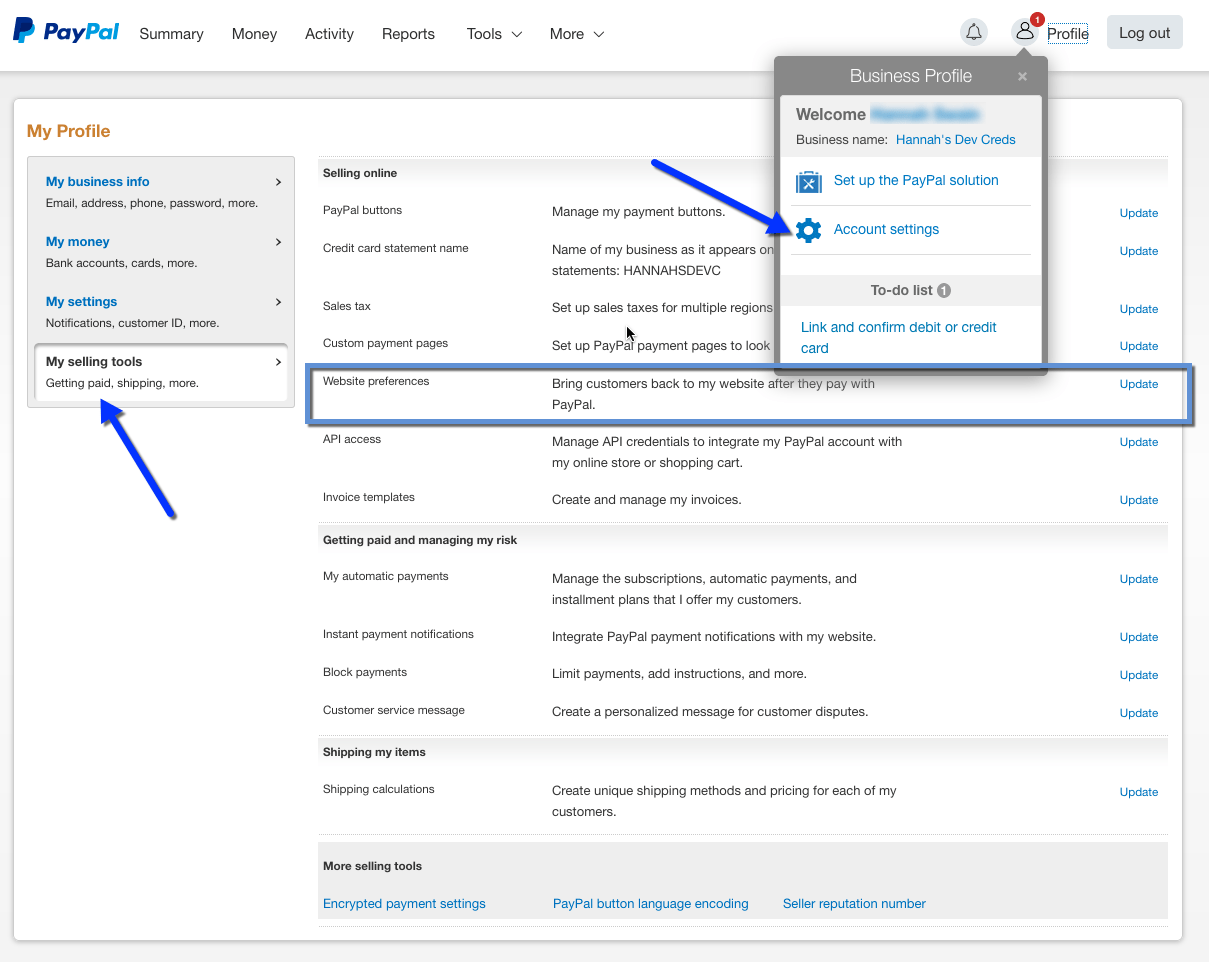The height and width of the screenshot is (962, 1209).
Task: Open the notifications bell icon
Action: (x=973, y=32)
